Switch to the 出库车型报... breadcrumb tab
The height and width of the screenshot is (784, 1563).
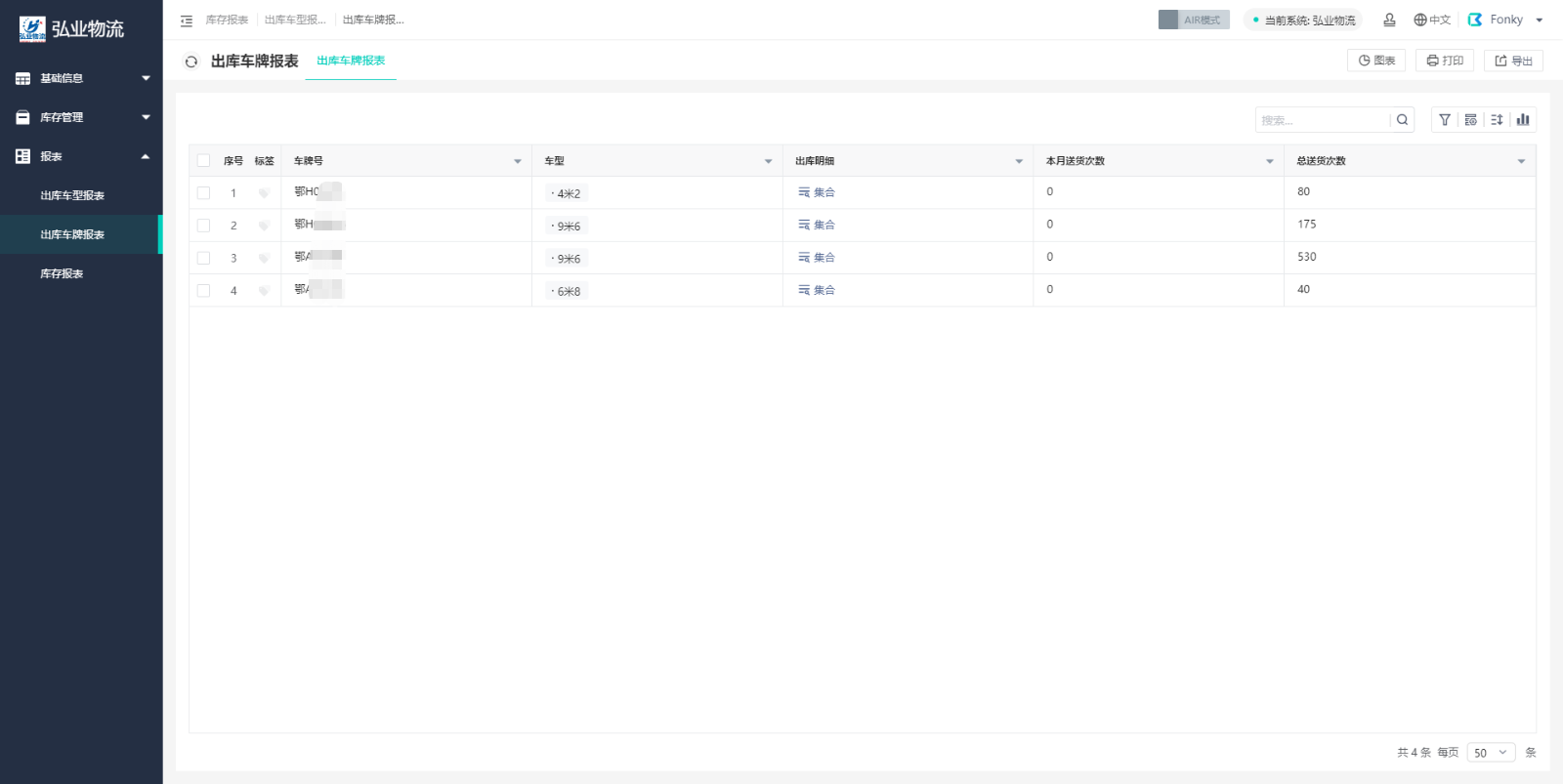click(295, 20)
